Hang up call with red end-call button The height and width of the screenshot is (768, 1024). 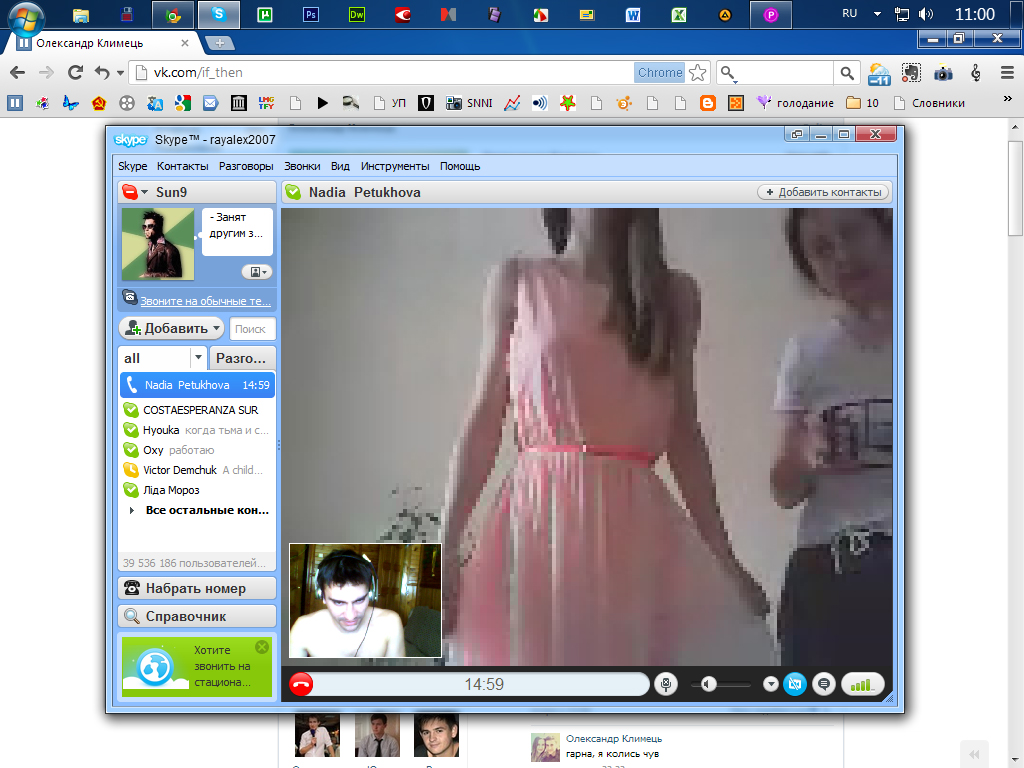pos(301,684)
